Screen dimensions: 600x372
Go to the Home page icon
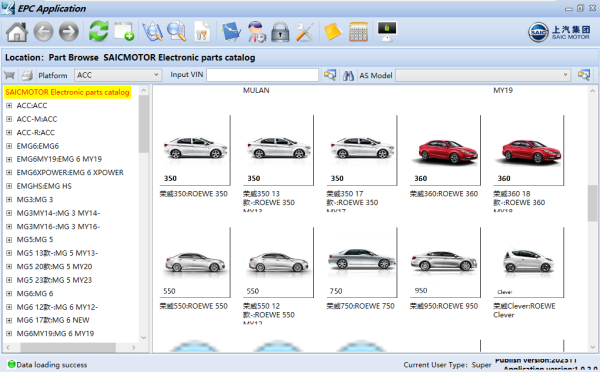tap(17, 32)
